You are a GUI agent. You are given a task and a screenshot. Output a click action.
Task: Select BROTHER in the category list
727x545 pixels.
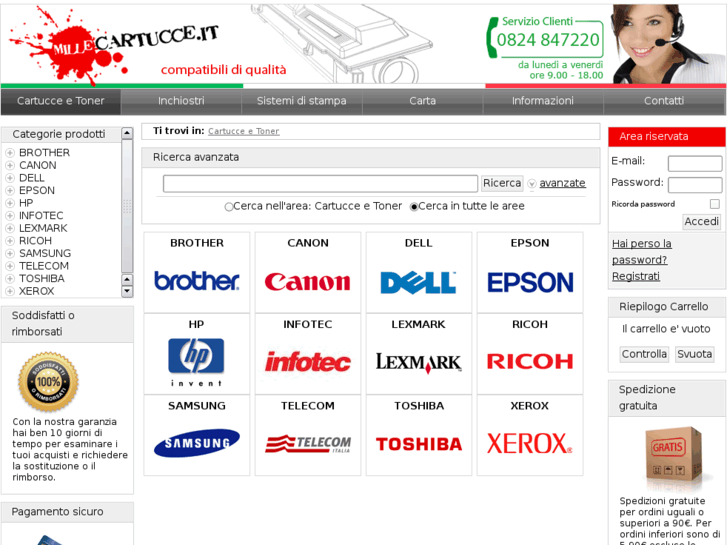(x=45, y=153)
